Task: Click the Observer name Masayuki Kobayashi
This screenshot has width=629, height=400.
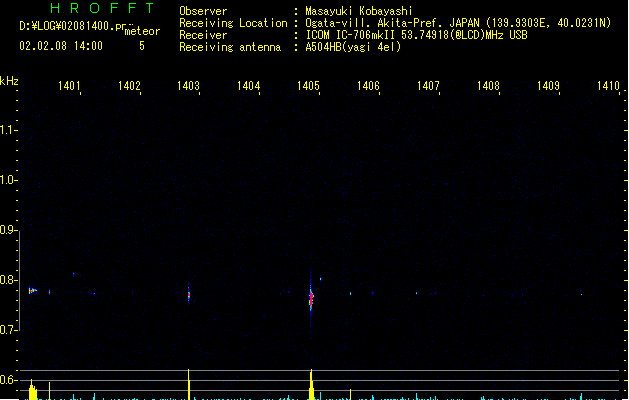Action: tap(359, 11)
